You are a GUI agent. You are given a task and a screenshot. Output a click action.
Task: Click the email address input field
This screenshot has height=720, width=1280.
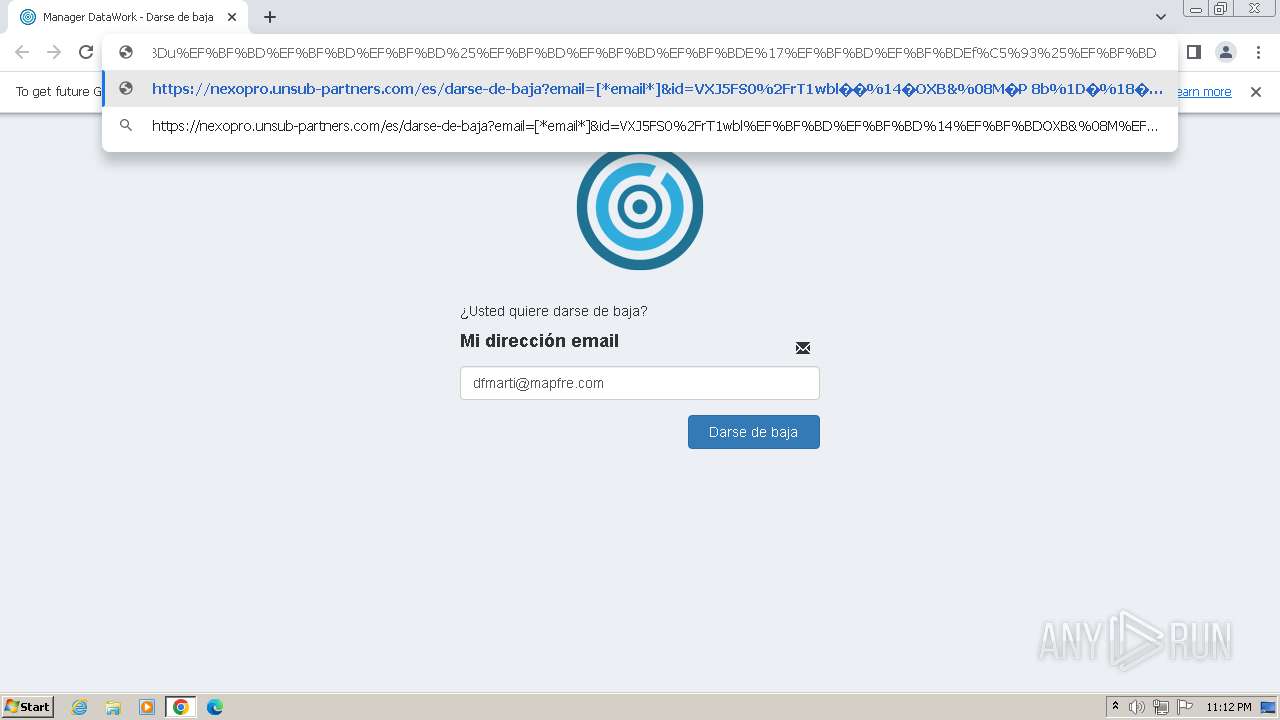point(640,383)
